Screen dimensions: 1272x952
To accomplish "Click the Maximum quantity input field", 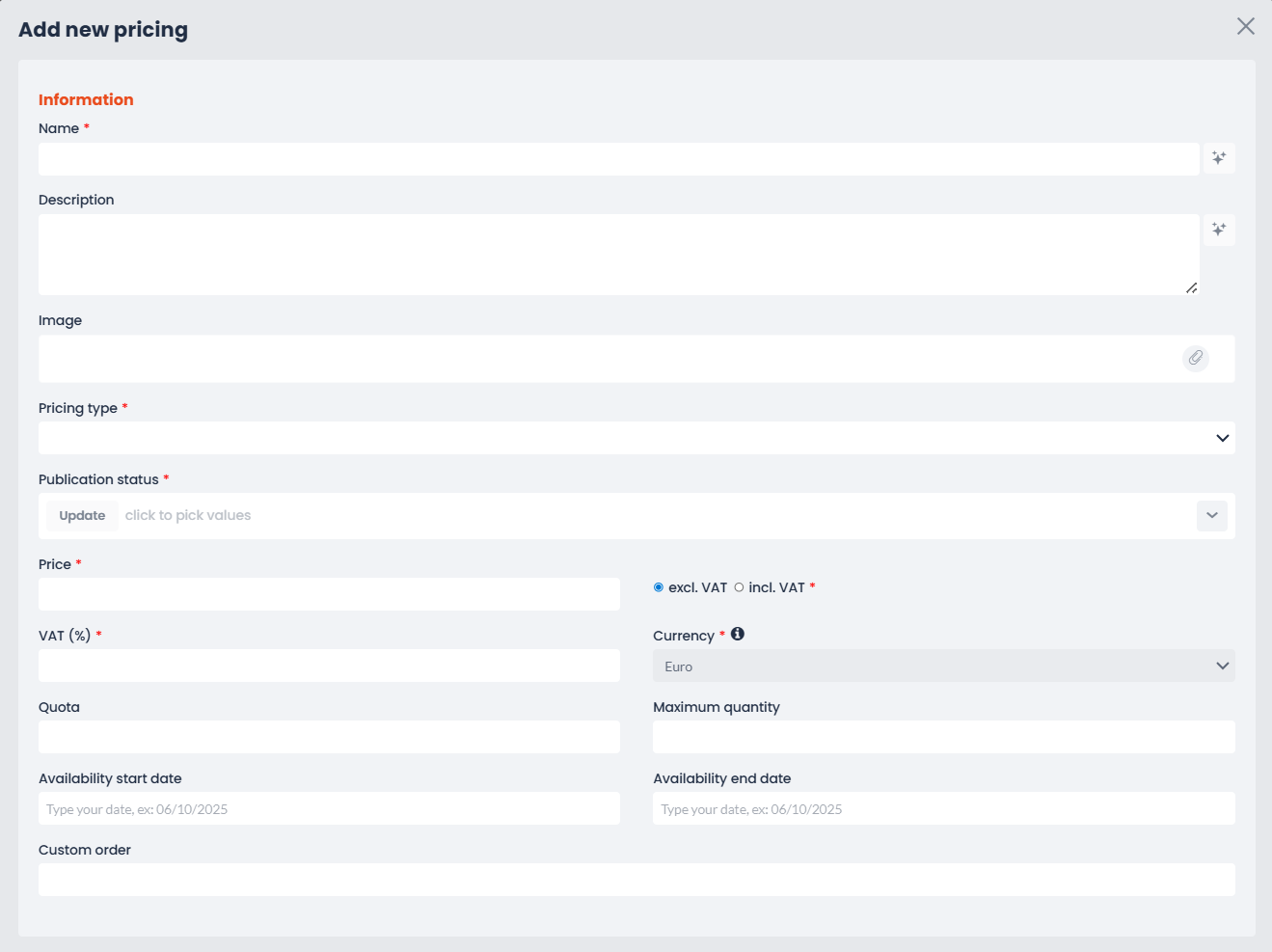I will click(x=943, y=737).
